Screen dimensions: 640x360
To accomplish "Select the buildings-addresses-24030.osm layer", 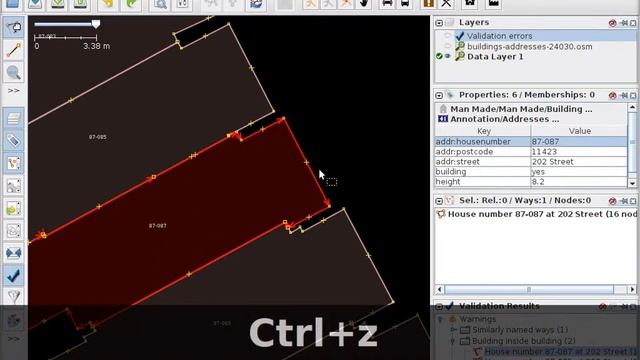I will click(536, 46).
